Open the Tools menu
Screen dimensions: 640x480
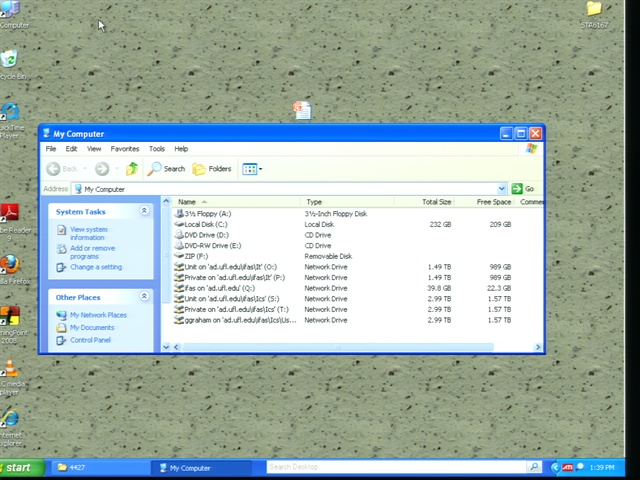157,149
